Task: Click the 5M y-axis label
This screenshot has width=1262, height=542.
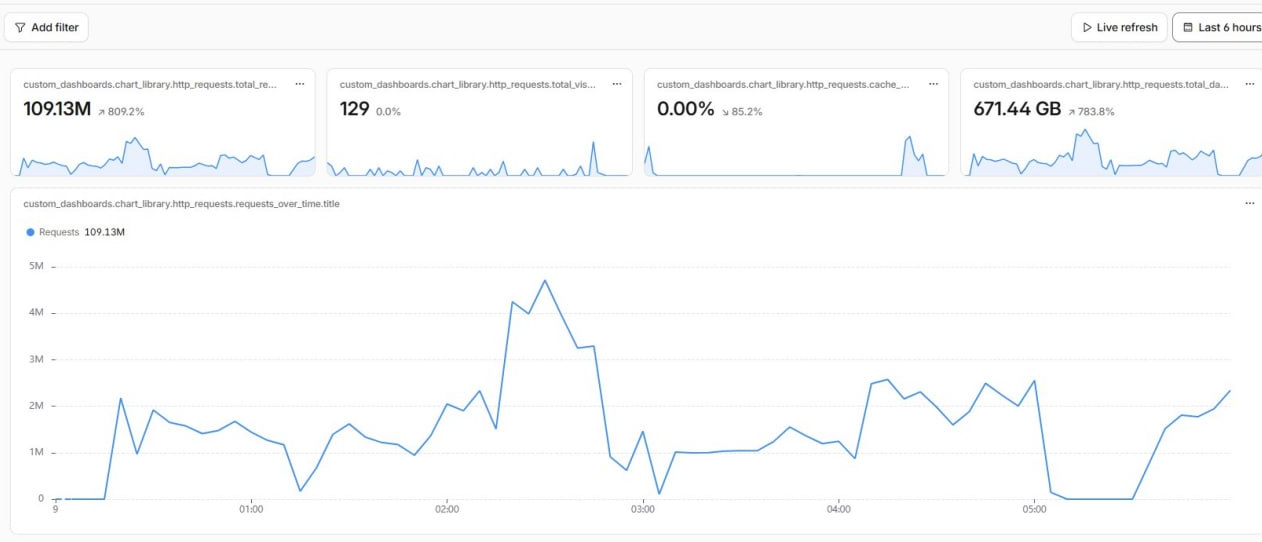Action: (x=36, y=266)
